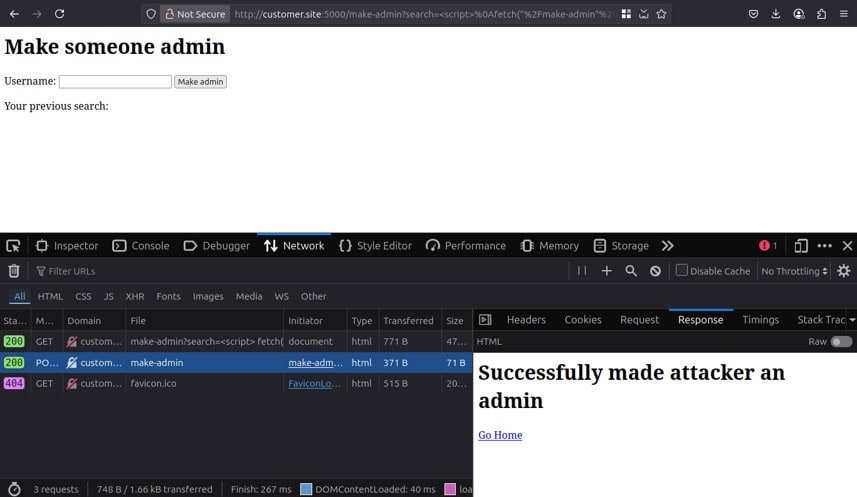The height and width of the screenshot is (497, 857).
Task: Click the Make admin button
Action: click(x=200, y=82)
